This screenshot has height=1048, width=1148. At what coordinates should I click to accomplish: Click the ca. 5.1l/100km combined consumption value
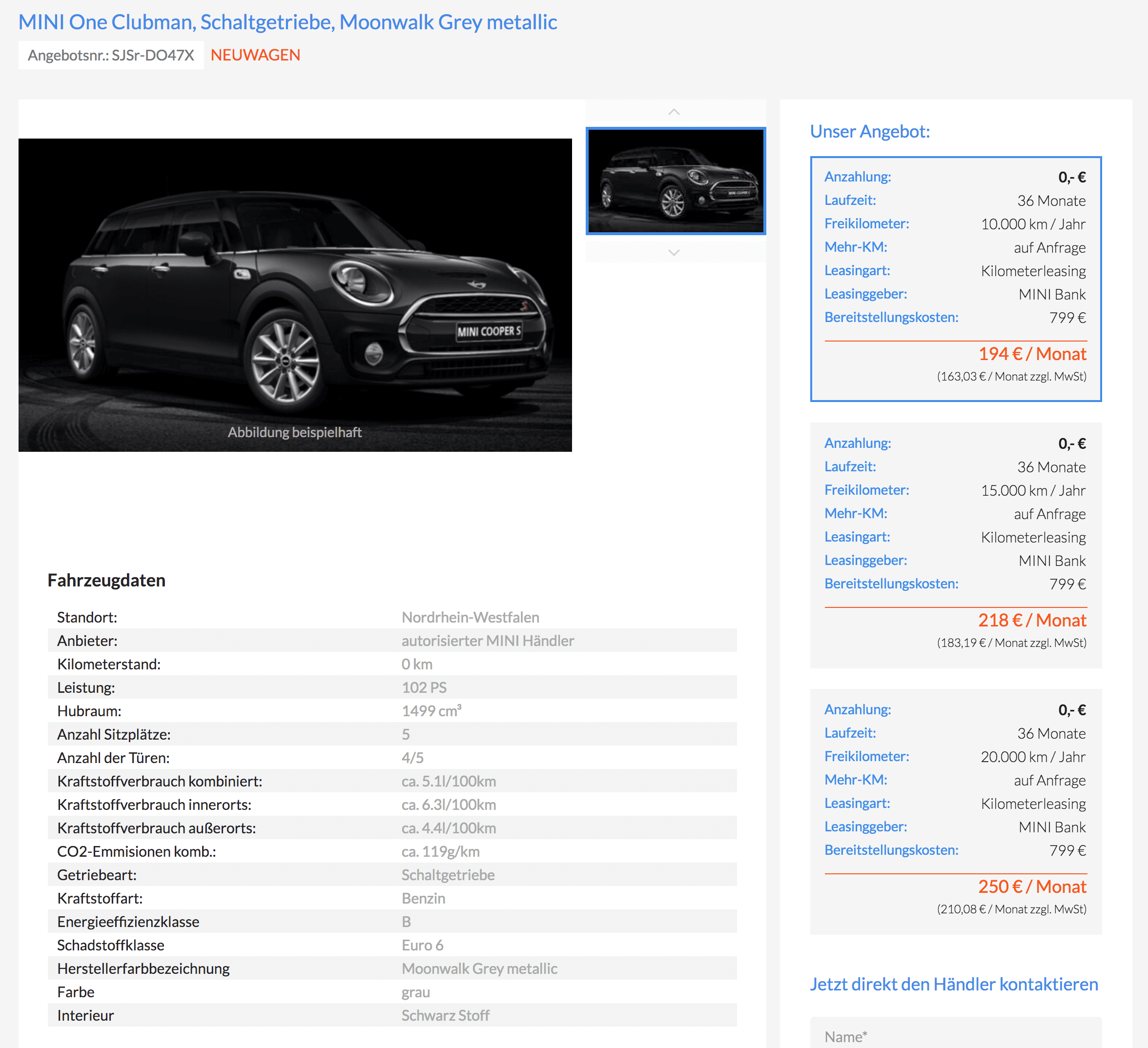(449, 781)
